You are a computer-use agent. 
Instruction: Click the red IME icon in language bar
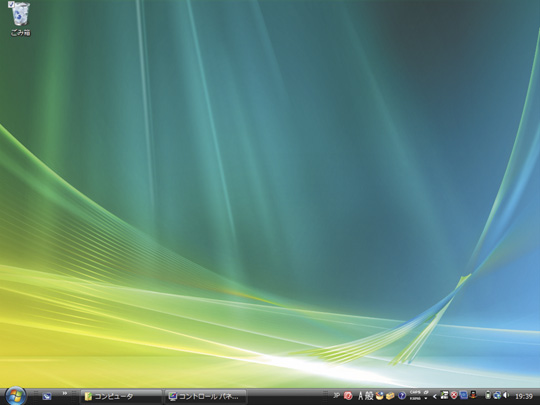[348, 396]
